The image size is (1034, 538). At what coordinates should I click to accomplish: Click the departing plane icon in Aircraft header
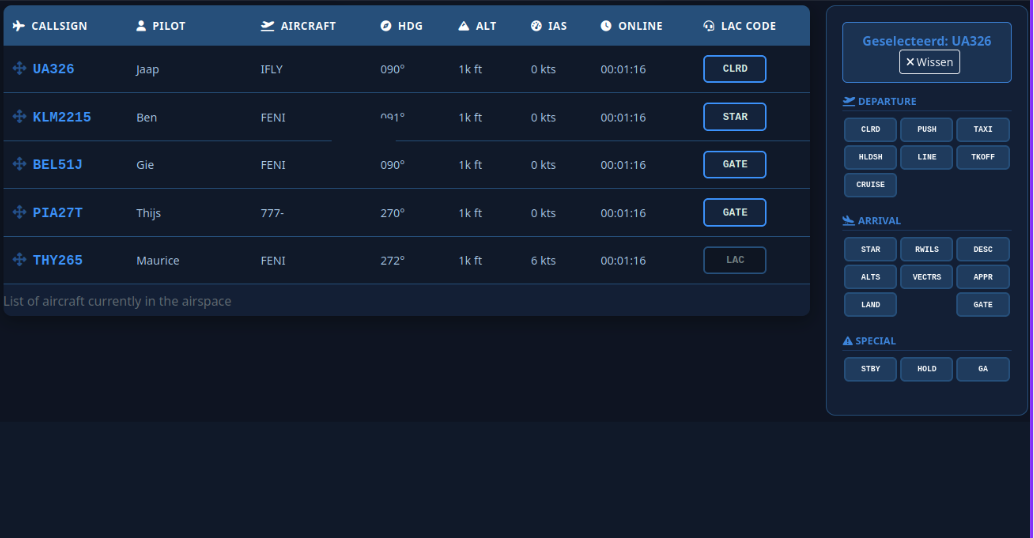(267, 26)
